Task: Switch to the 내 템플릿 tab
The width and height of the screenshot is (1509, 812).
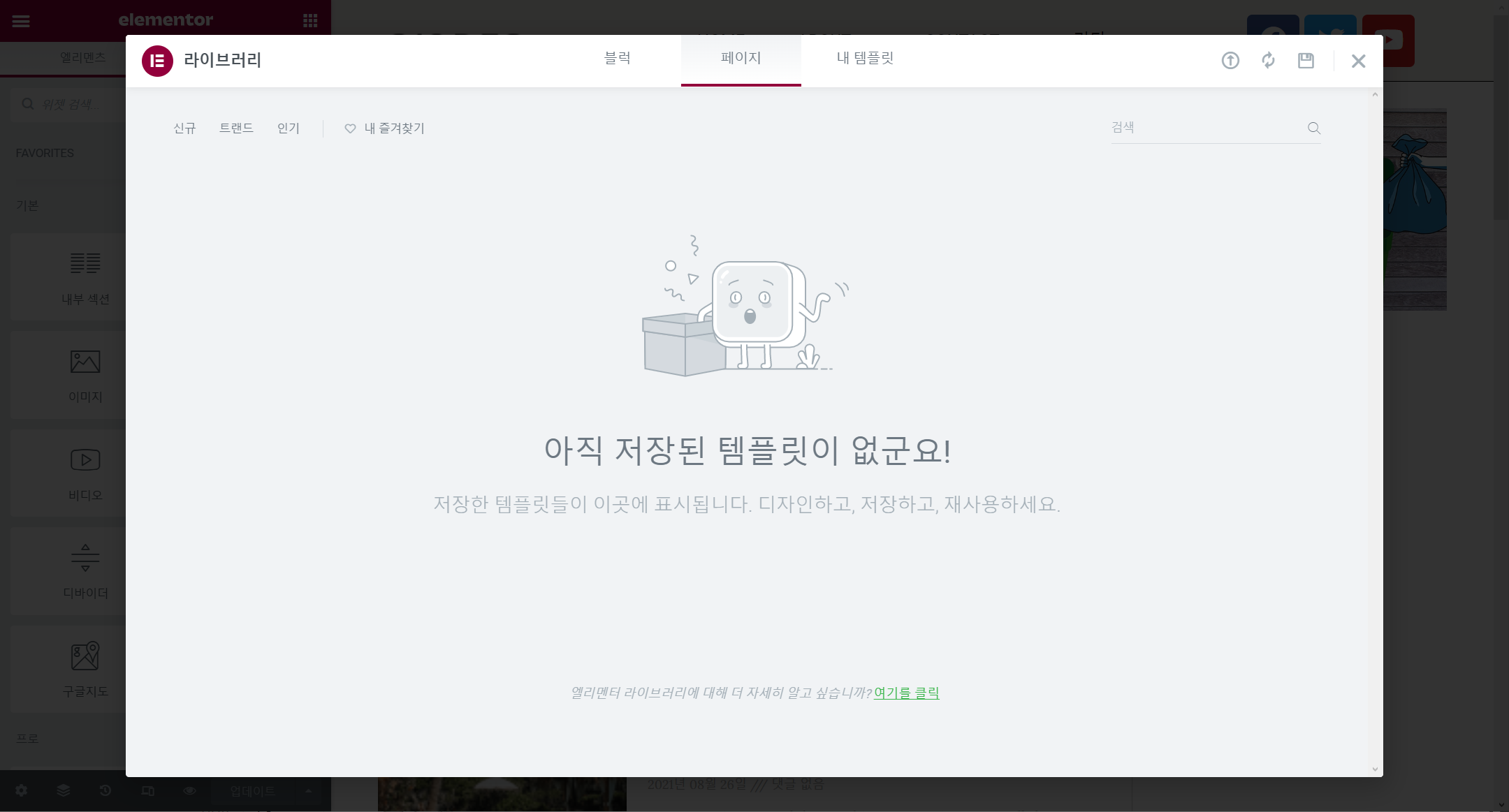Action: [x=864, y=59]
